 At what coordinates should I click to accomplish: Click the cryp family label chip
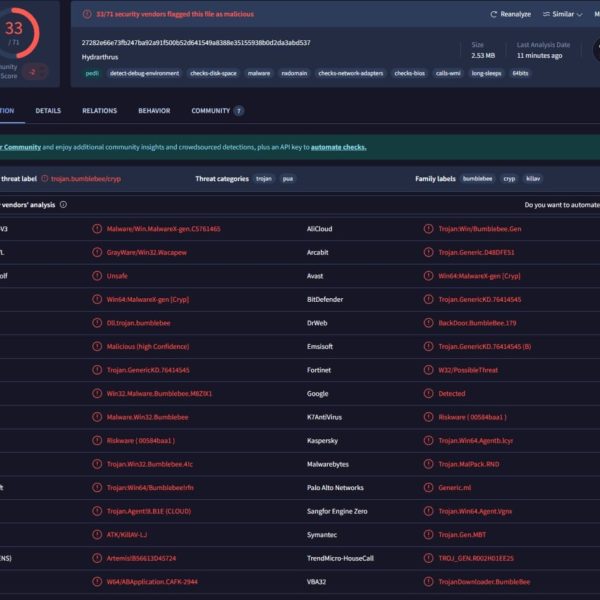[509, 179]
